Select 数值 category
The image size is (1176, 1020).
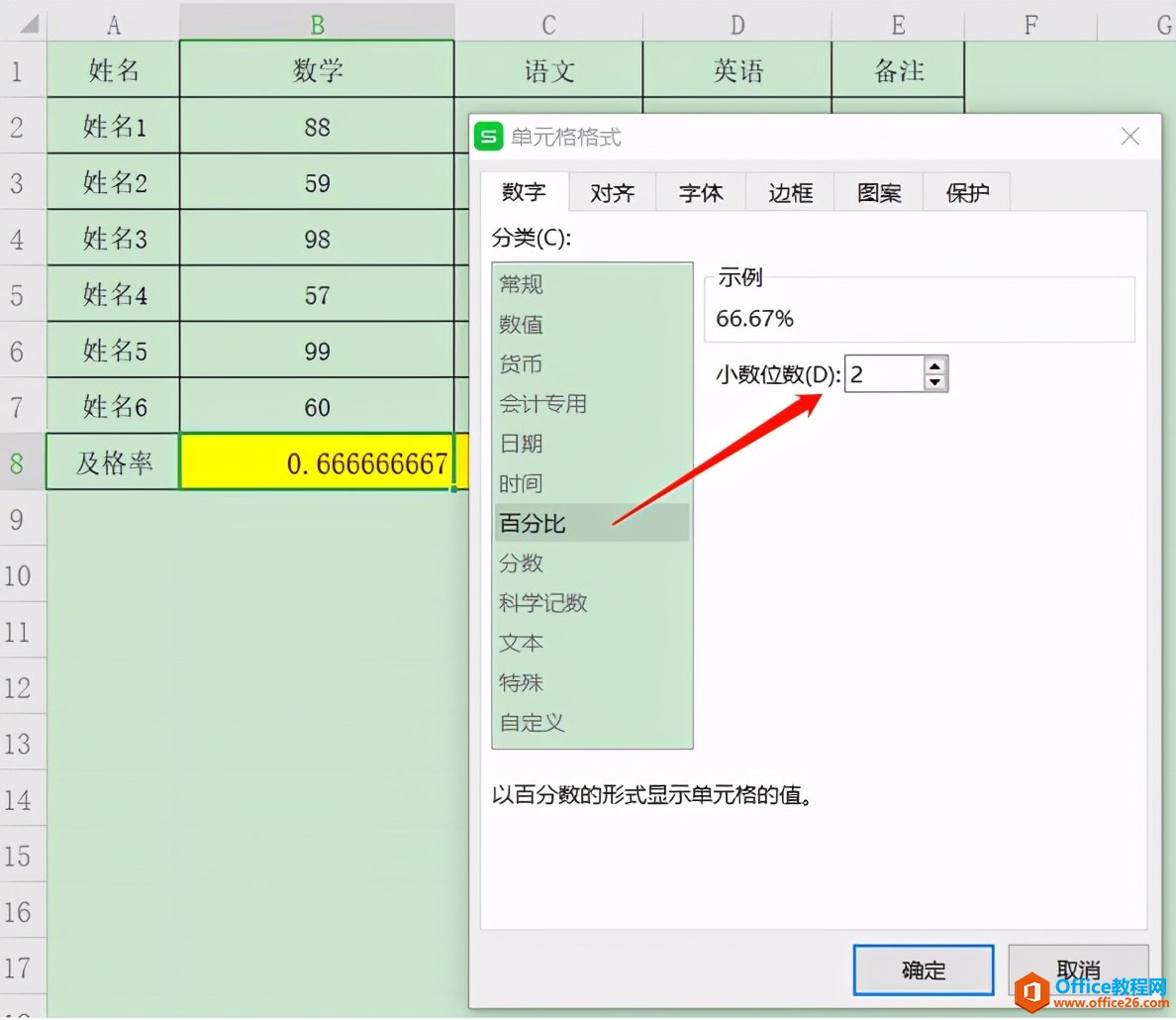pyautogui.click(x=592, y=324)
